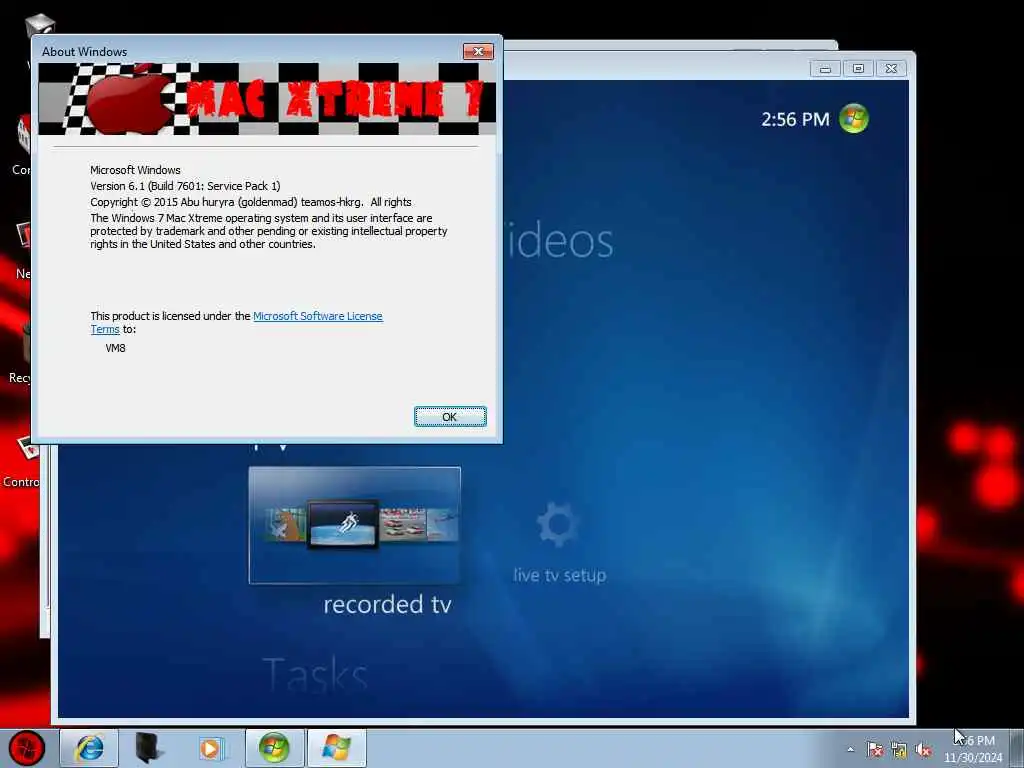Open the red Start orb
Screen dimensions: 1024x768
point(27,748)
